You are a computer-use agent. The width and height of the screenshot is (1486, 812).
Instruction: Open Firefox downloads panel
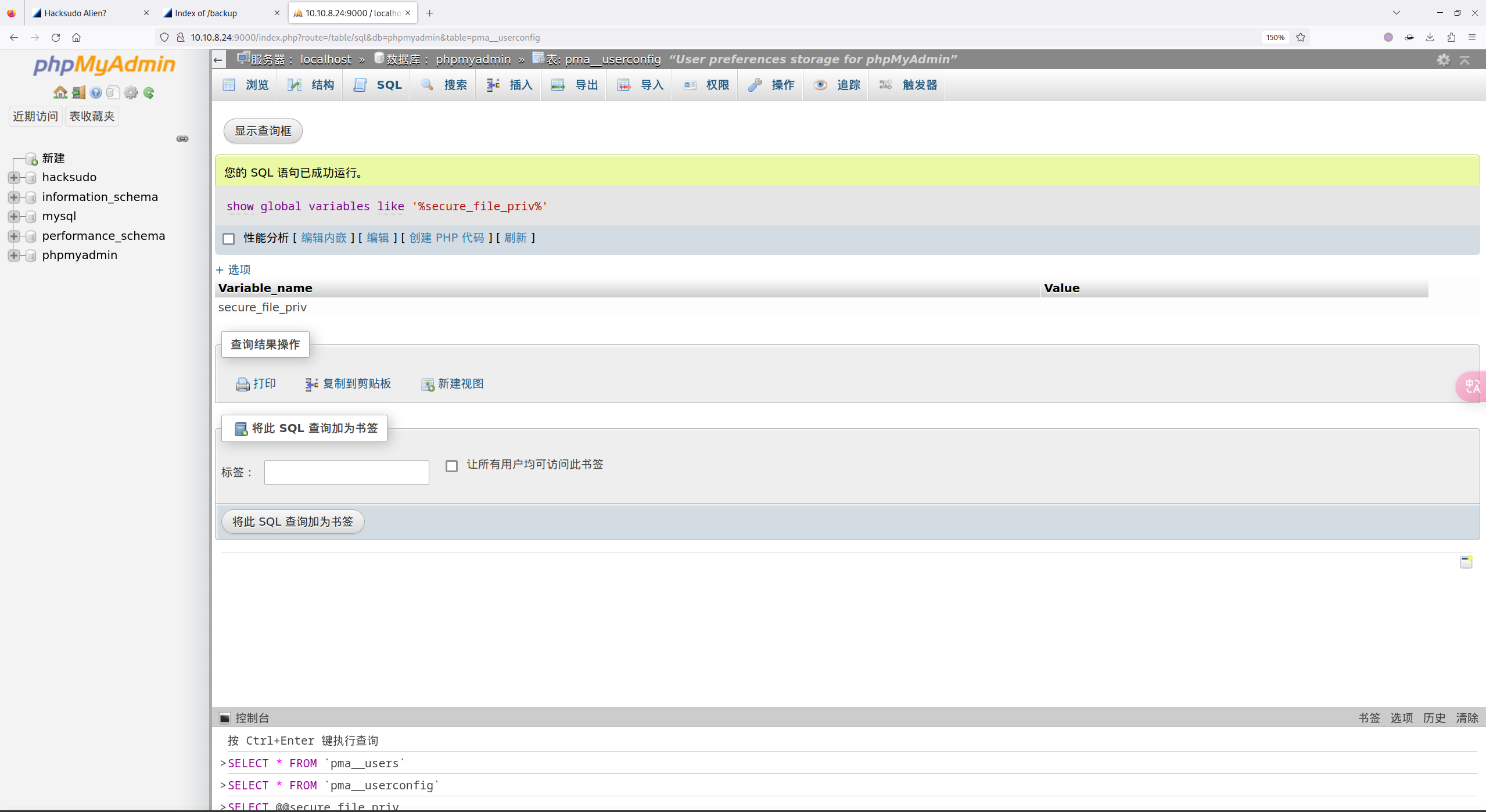pos(1430,37)
